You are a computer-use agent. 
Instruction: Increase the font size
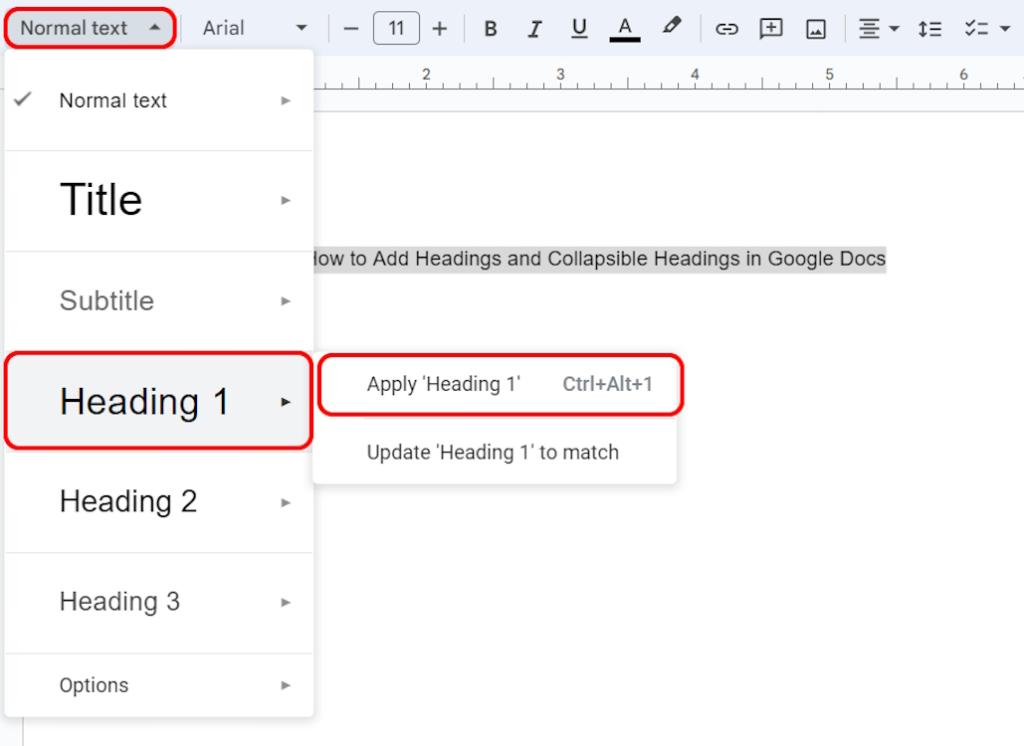coord(440,28)
